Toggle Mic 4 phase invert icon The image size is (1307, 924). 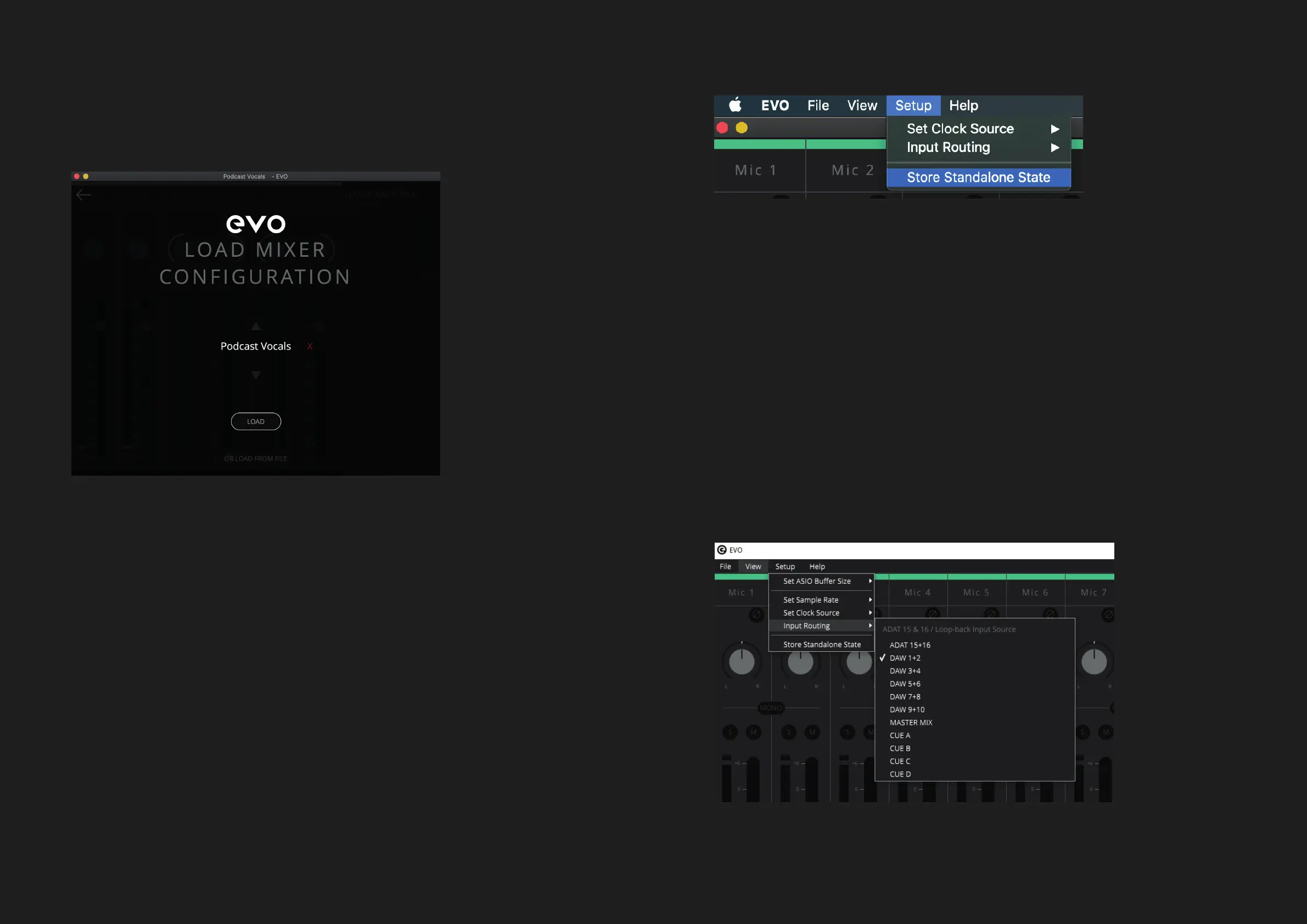[x=932, y=614]
